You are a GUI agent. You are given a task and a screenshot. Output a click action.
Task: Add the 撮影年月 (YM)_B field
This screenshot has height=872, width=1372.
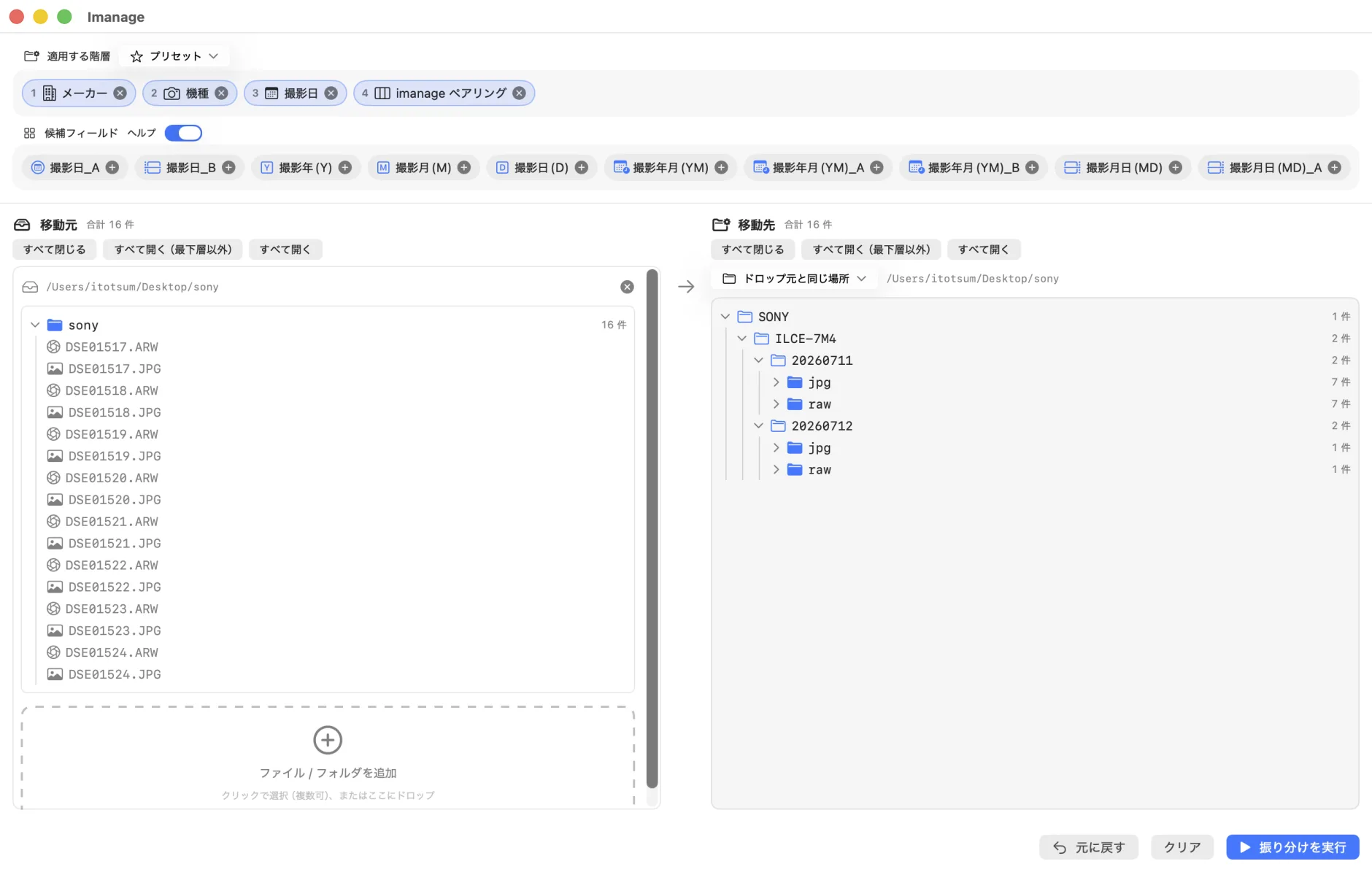[x=1032, y=168]
